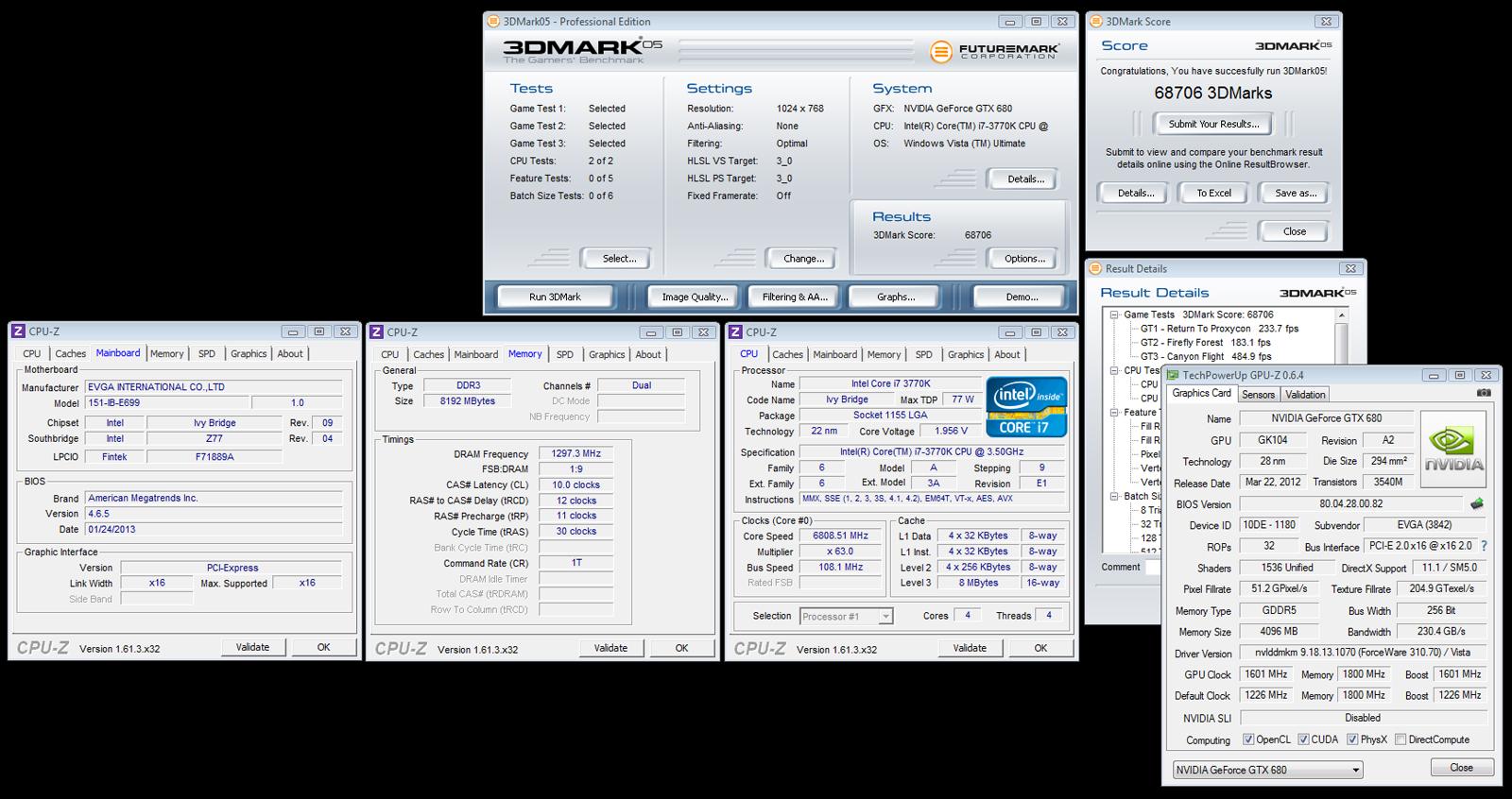Click the Result Details window title icon
This screenshot has width=1512, height=799.
(x=1095, y=268)
